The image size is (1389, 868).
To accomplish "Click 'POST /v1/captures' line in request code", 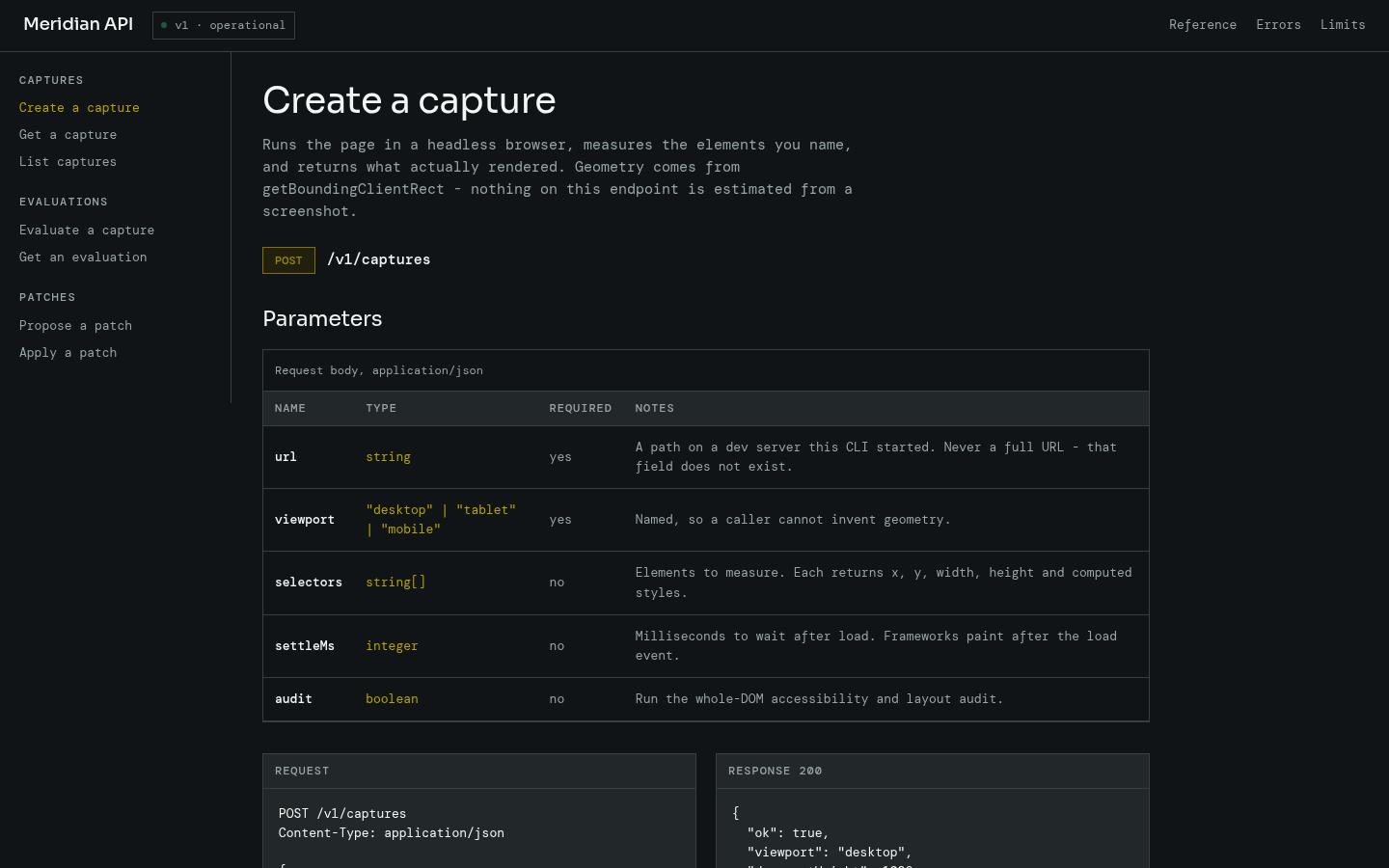I will tap(342, 814).
